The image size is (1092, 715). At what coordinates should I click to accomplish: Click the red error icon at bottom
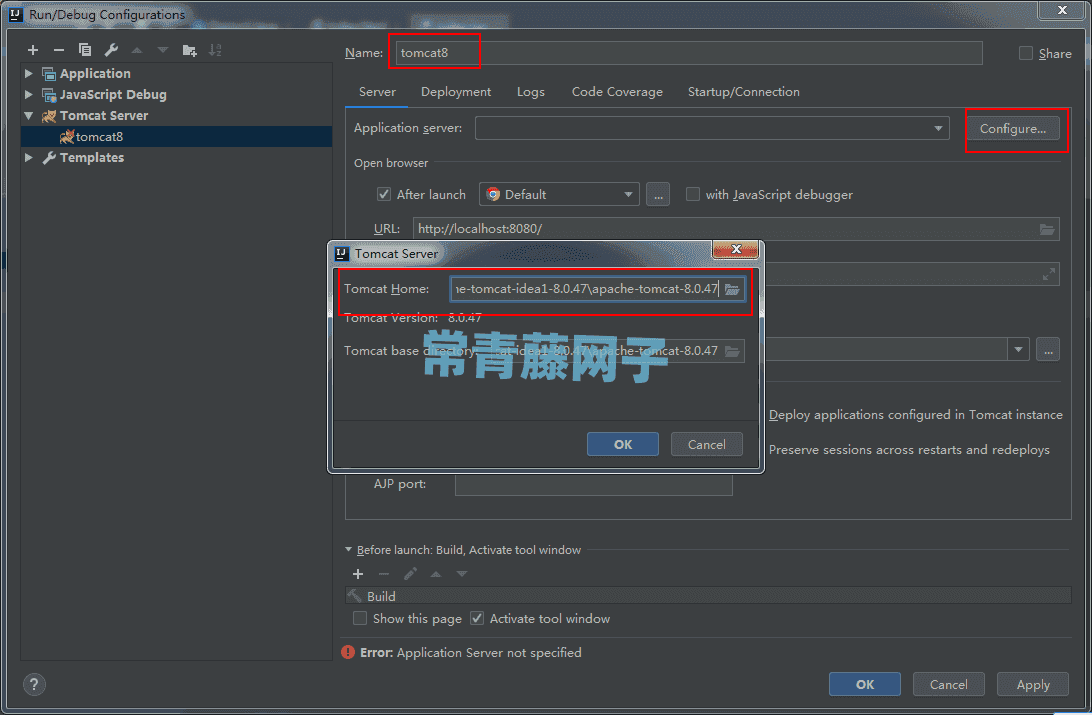(x=348, y=652)
